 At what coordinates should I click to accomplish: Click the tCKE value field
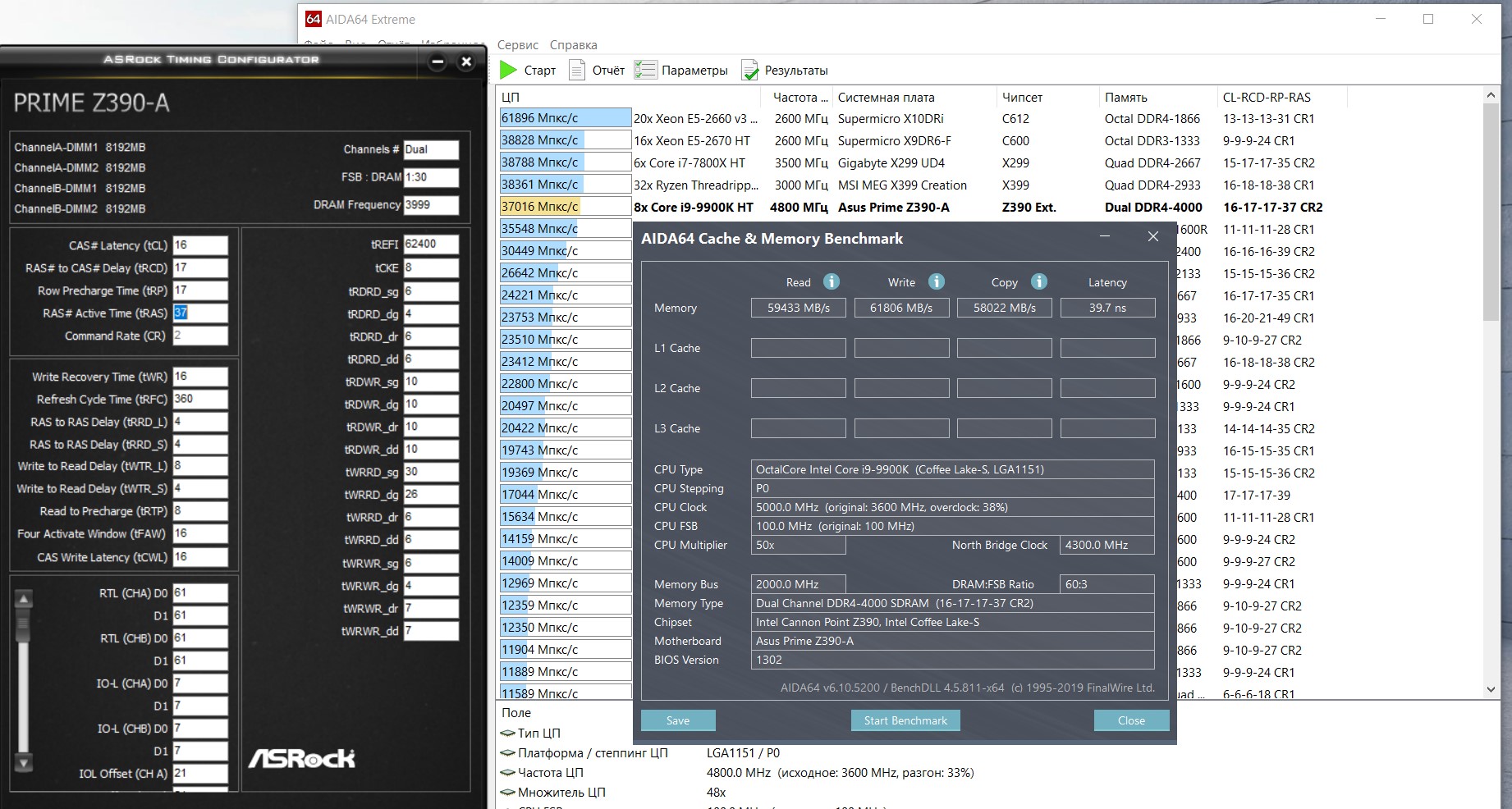(431, 268)
